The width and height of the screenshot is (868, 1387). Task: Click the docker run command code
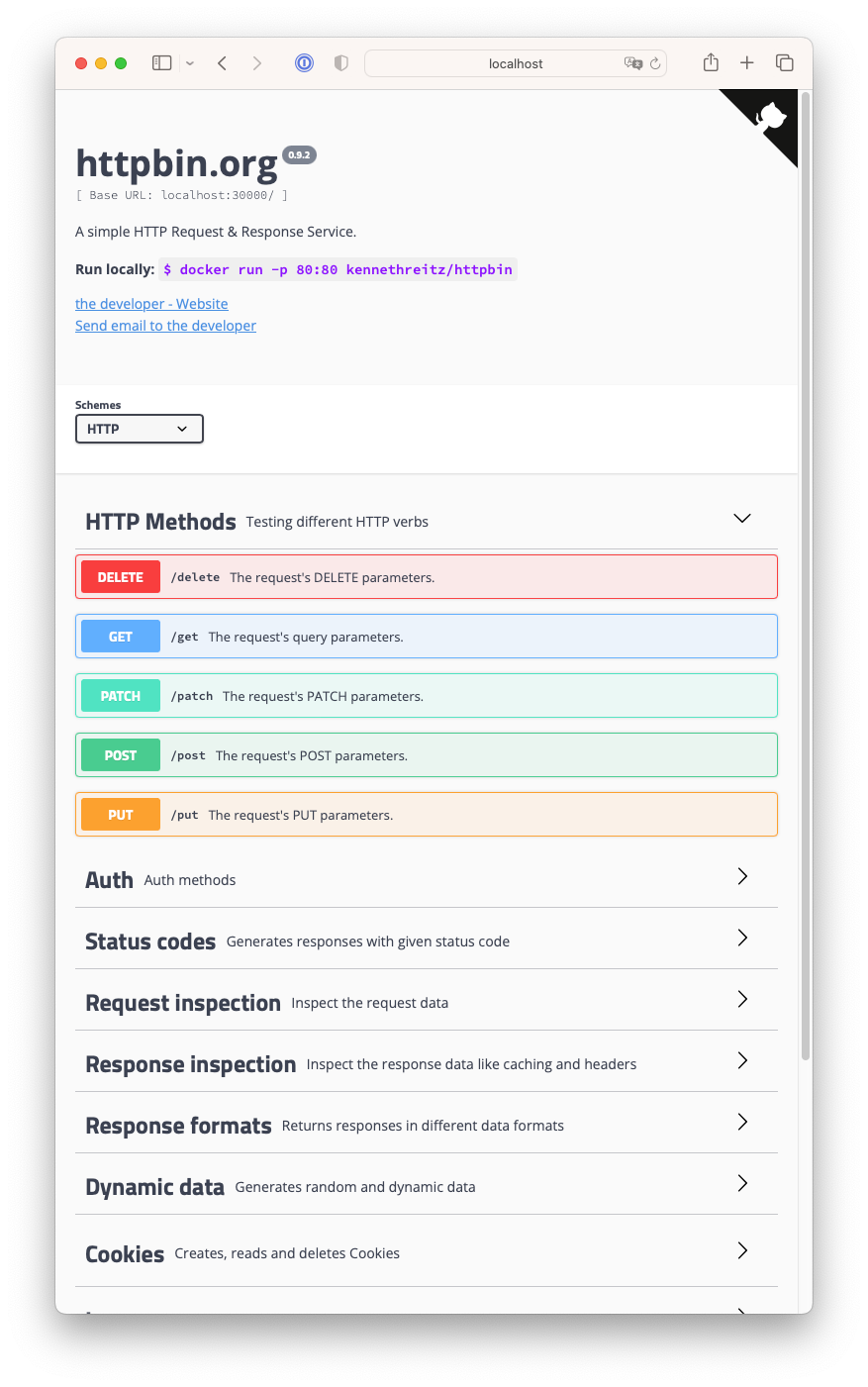(338, 269)
